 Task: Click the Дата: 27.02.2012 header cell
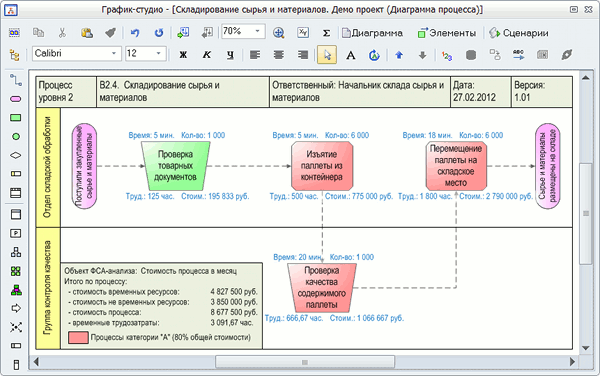(x=481, y=92)
